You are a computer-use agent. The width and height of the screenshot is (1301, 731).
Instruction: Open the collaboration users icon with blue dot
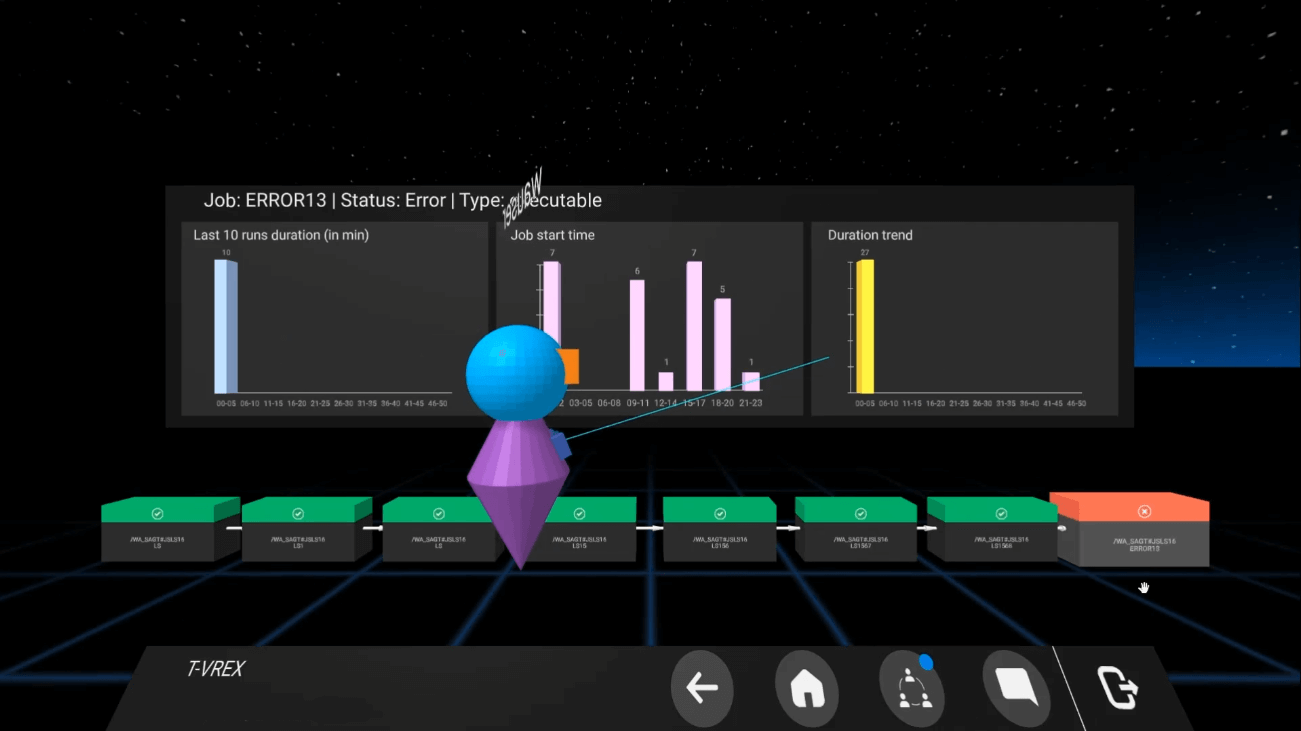point(912,688)
